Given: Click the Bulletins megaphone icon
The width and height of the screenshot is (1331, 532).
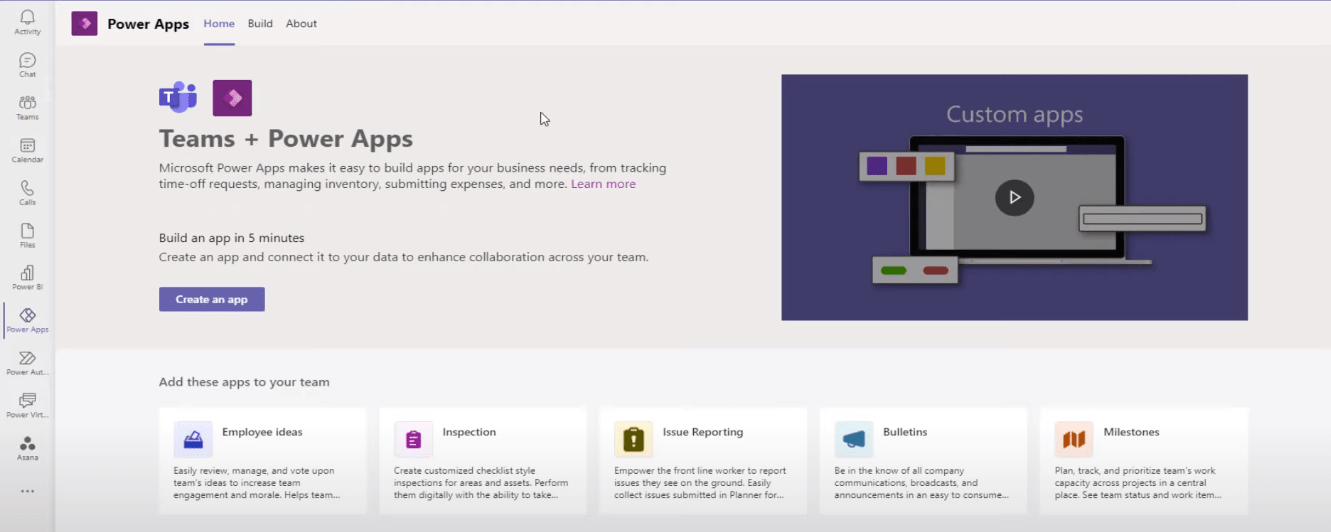Looking at the screenshot, I should coord(853,439).
